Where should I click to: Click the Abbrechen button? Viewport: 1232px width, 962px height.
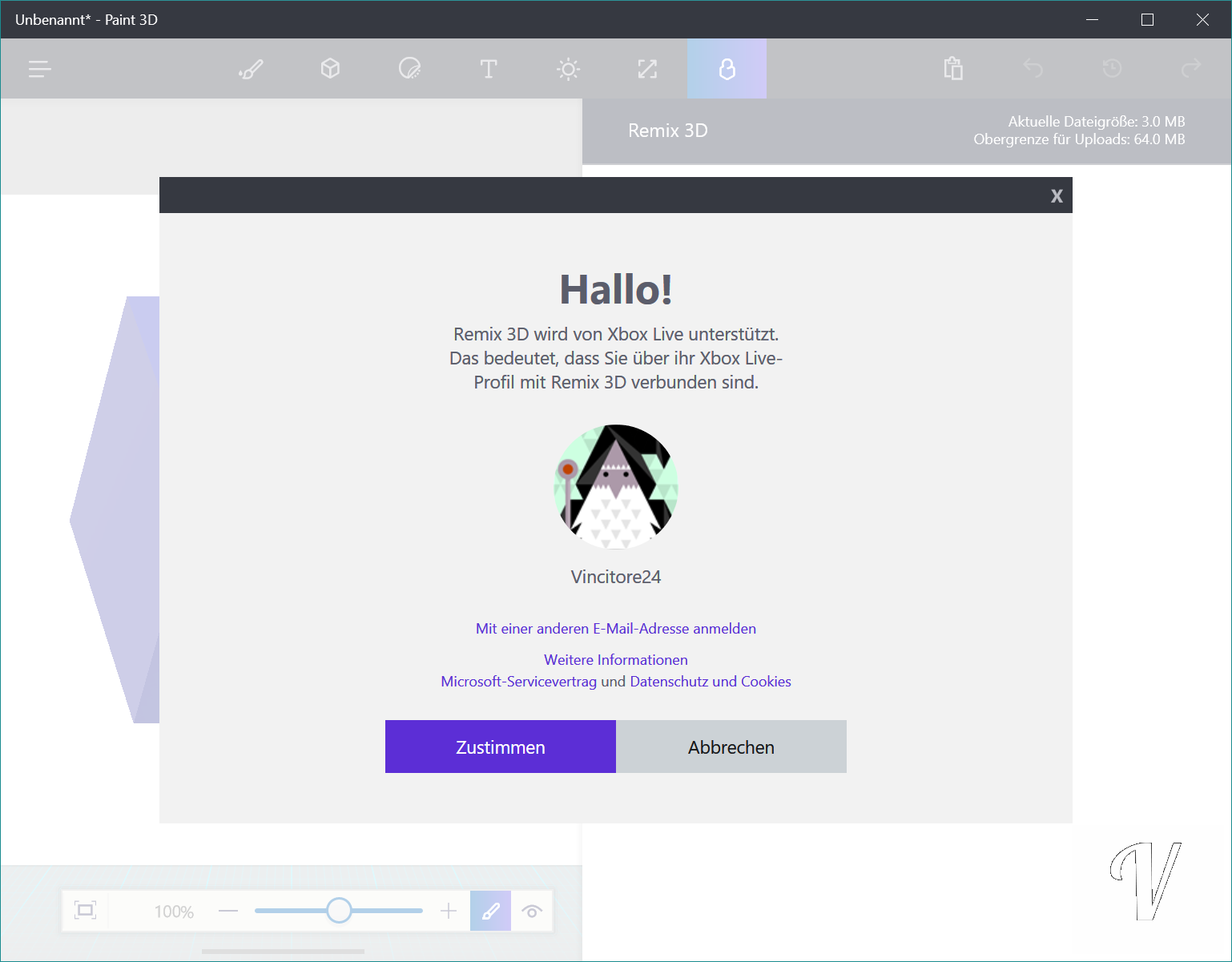731,747
